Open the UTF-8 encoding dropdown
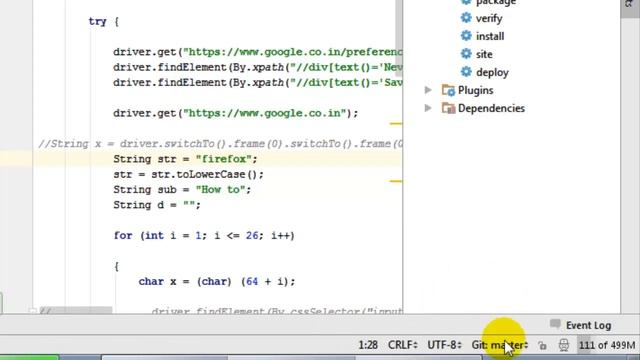640x360 pixels. [444, 345]
